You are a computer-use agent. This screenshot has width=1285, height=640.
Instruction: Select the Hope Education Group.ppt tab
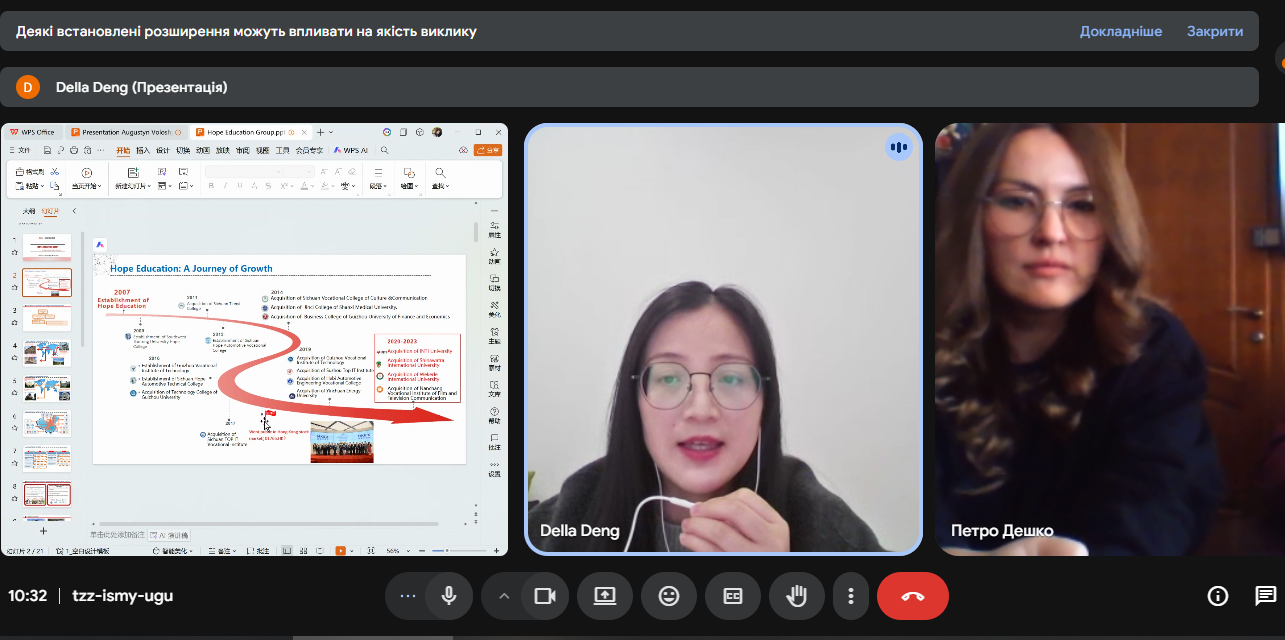click(250, 132)
